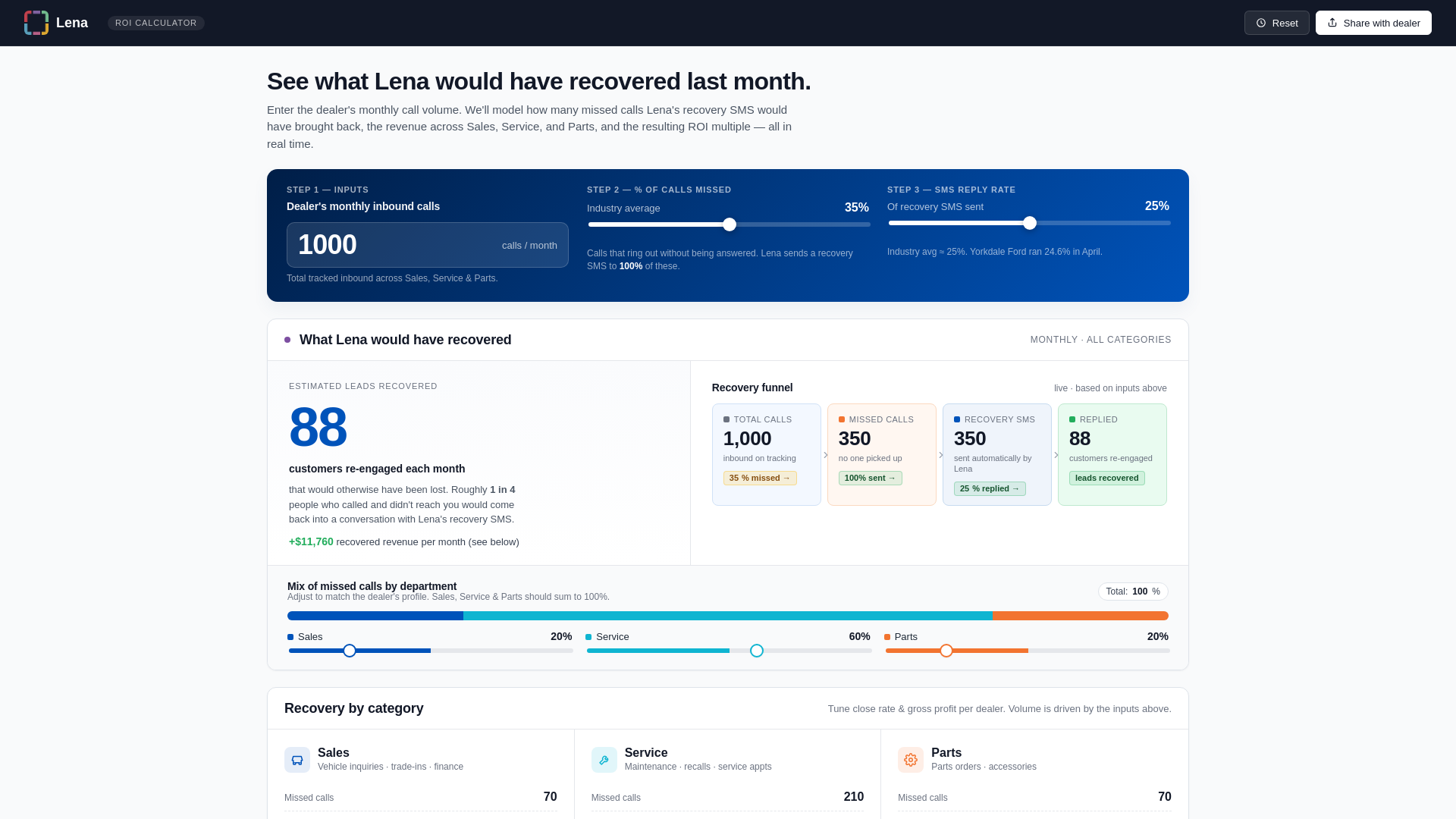The image size is (1456, 819).
Task: Click the '100% sent' badge
Action: coord(871,478)
